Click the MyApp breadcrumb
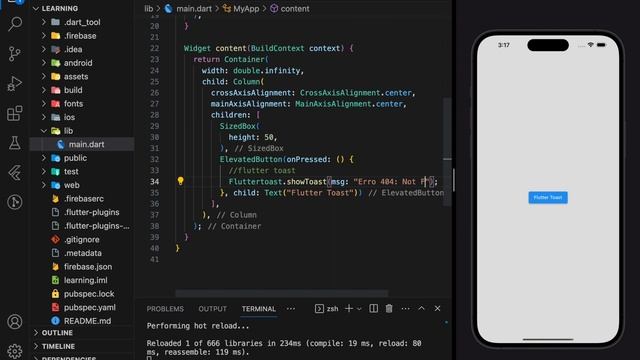The image size is (640, 360). click(246, 9)
